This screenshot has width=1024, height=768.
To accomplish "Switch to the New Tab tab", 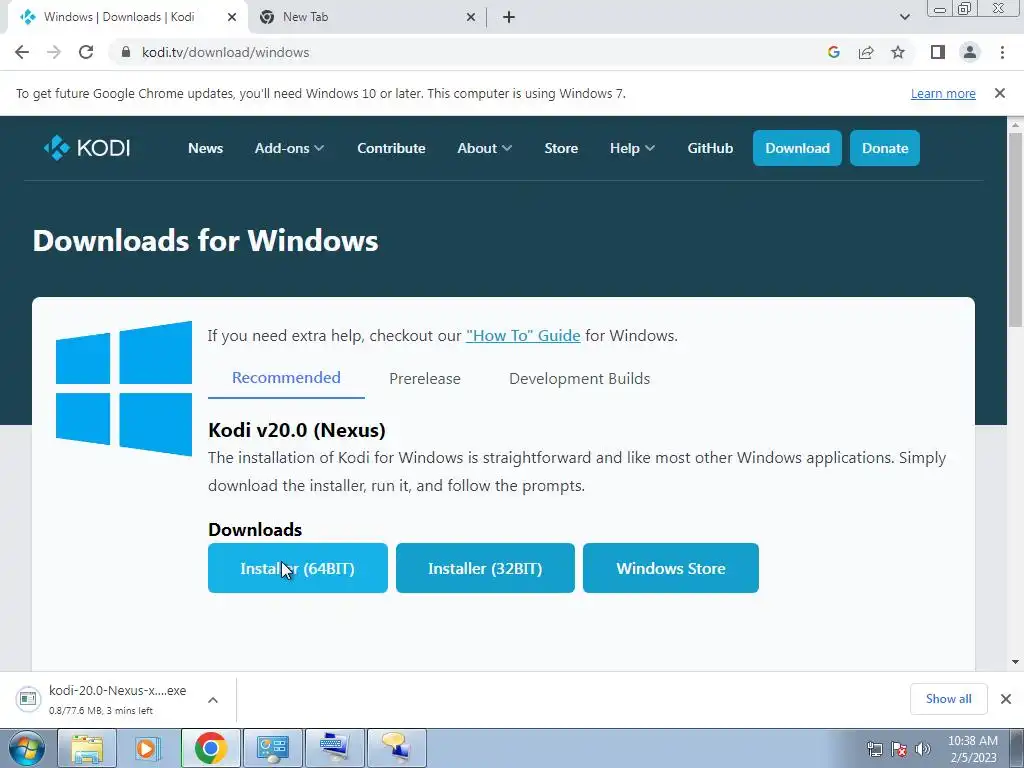I will pyautogui.click(x=367, y=17).
